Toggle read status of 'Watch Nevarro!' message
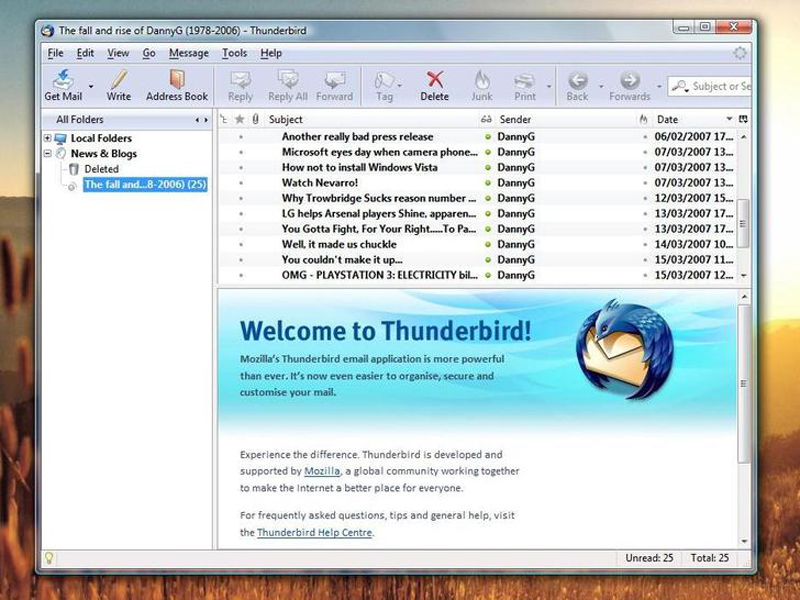 click(487, 183)
